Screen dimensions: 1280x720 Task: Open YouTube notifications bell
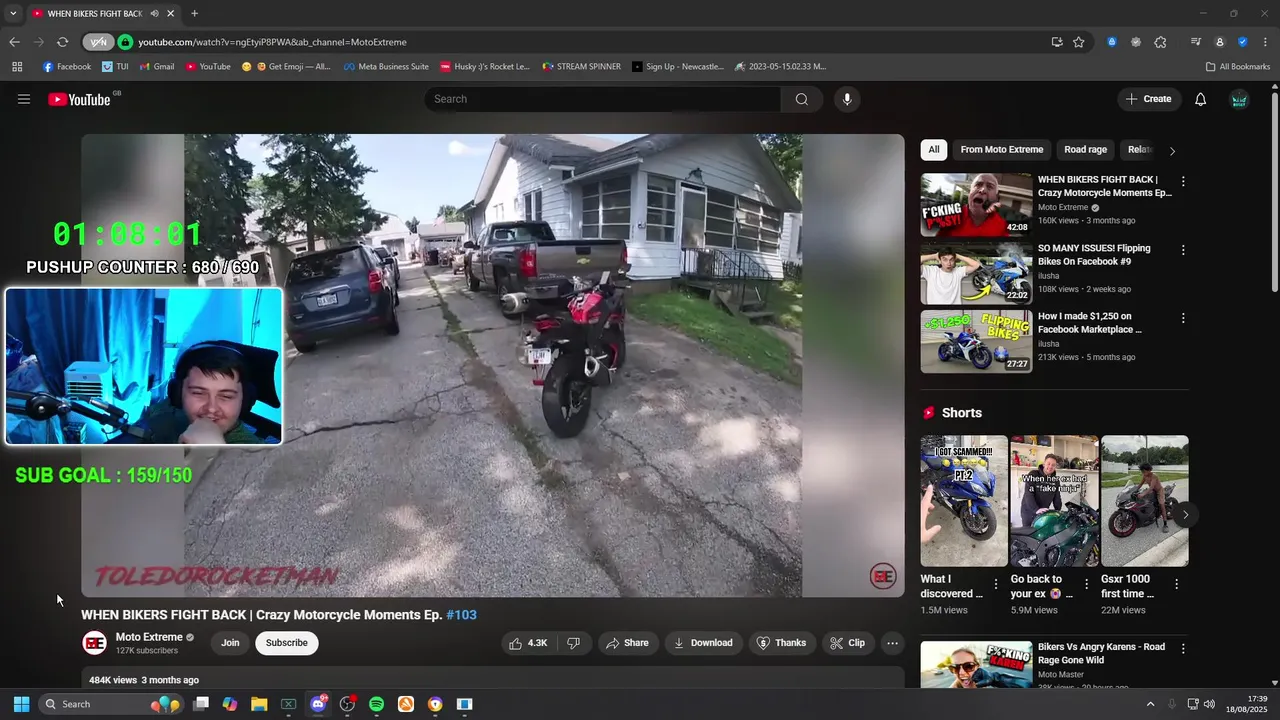coord(1201,99)
